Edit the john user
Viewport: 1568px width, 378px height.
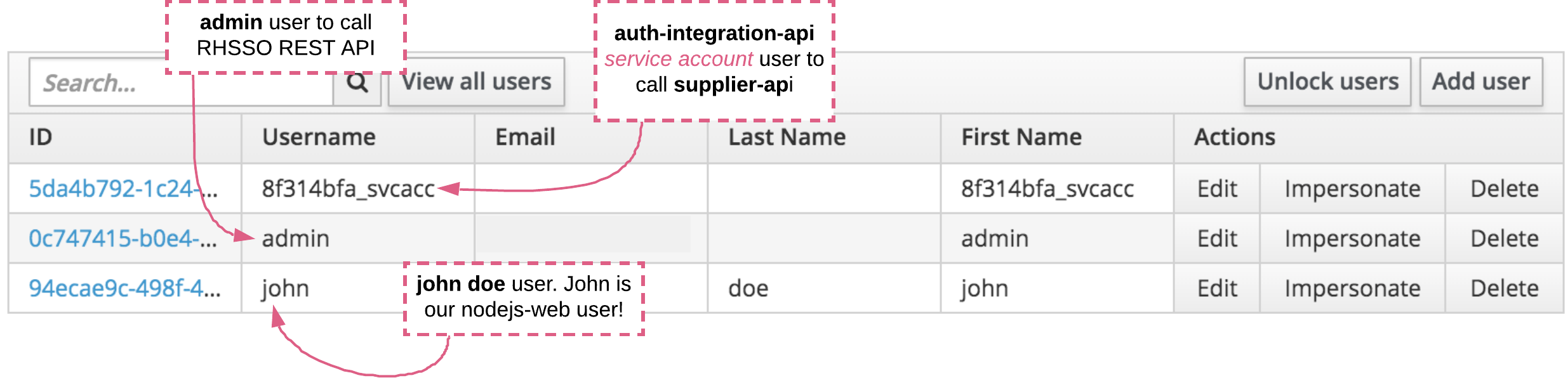pos(1216,289)
